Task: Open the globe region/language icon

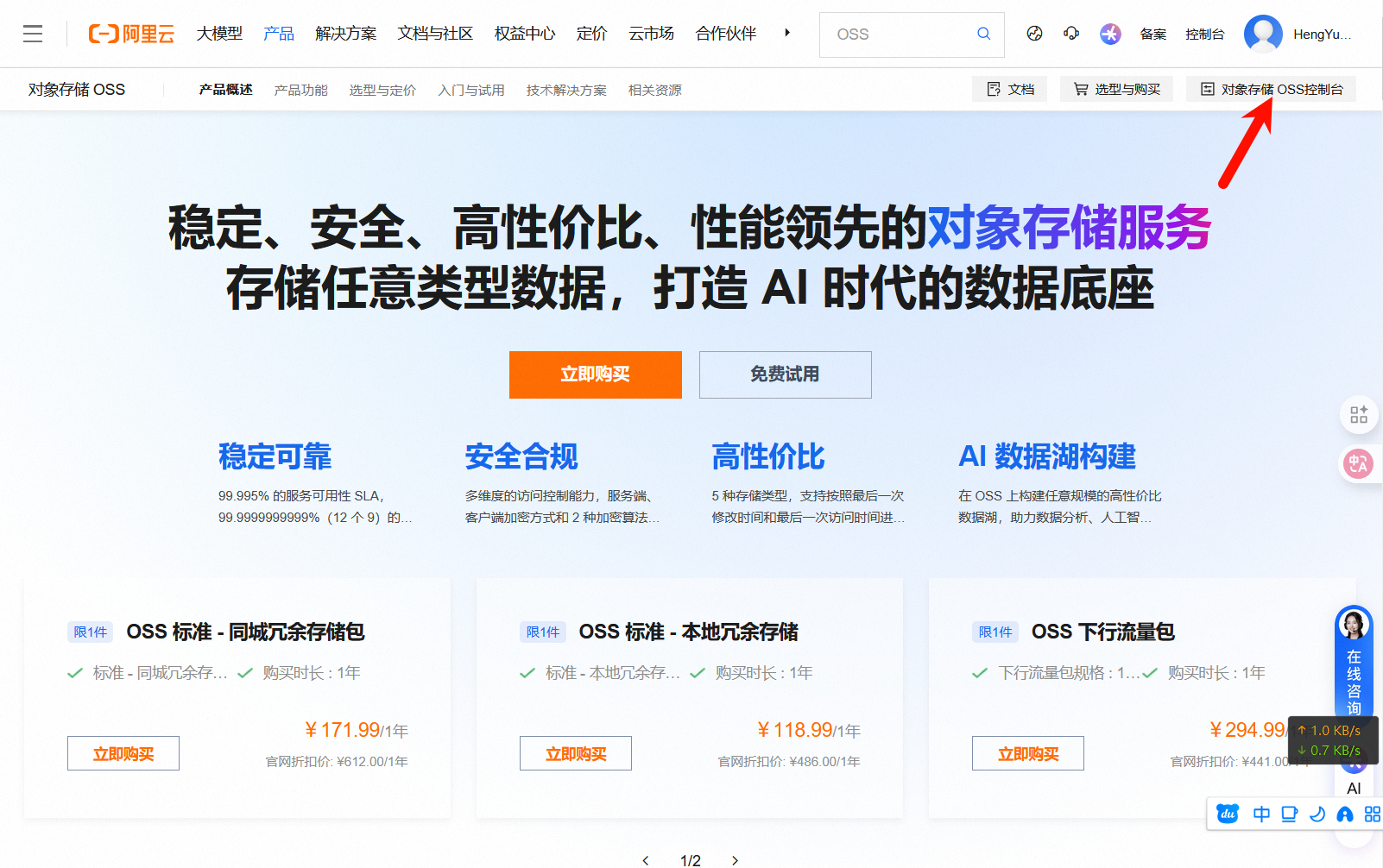Action: click(x=1034, y=34)
